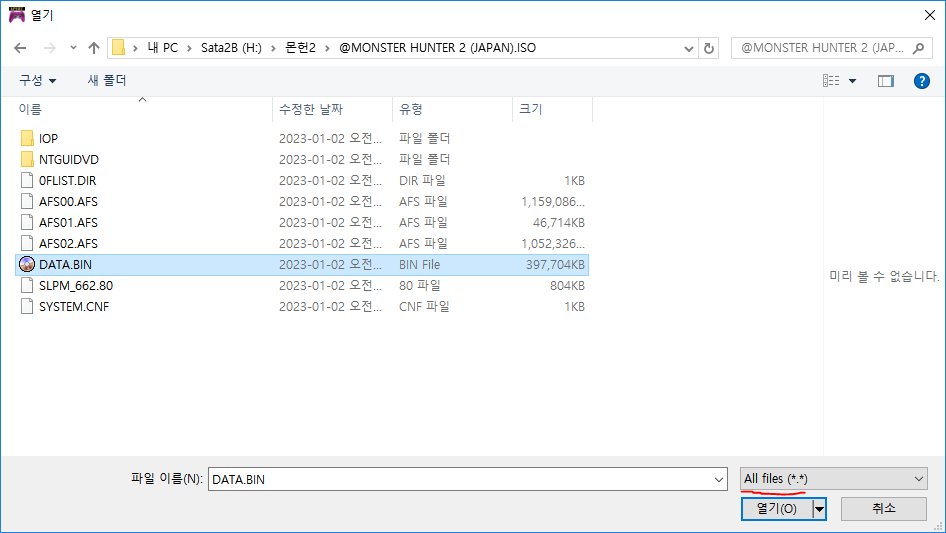Focus the folder search box

point(830,48)
